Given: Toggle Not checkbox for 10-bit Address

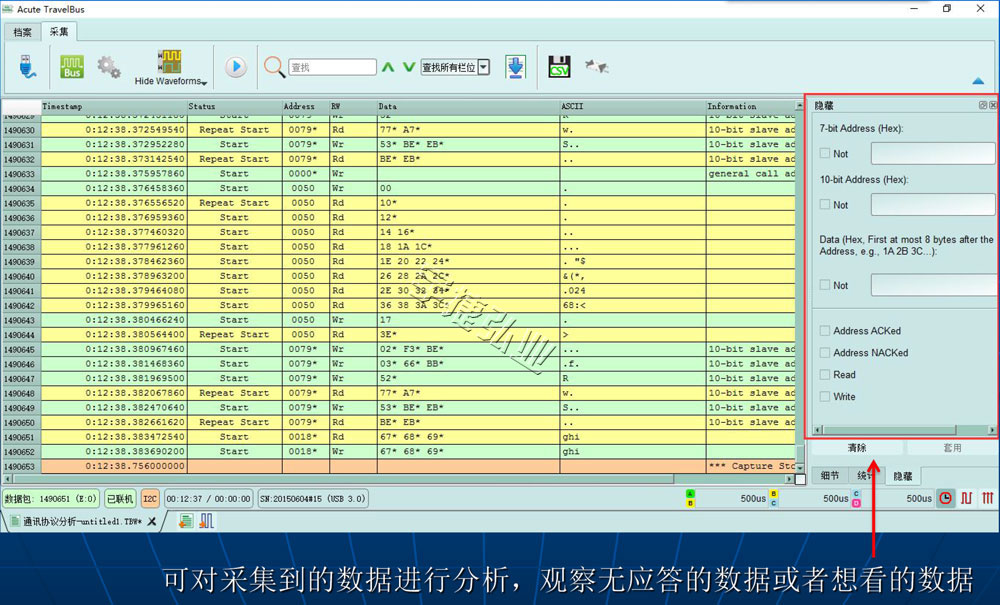Looking at the screenshot, I should point(825,205).
